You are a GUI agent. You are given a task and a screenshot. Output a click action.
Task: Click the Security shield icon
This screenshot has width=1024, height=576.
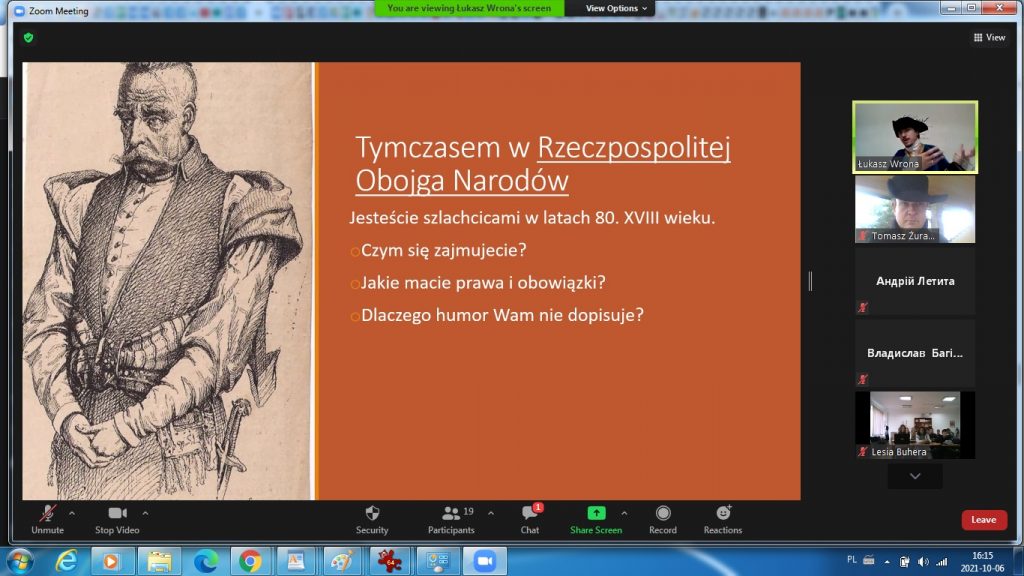(372, 513)
